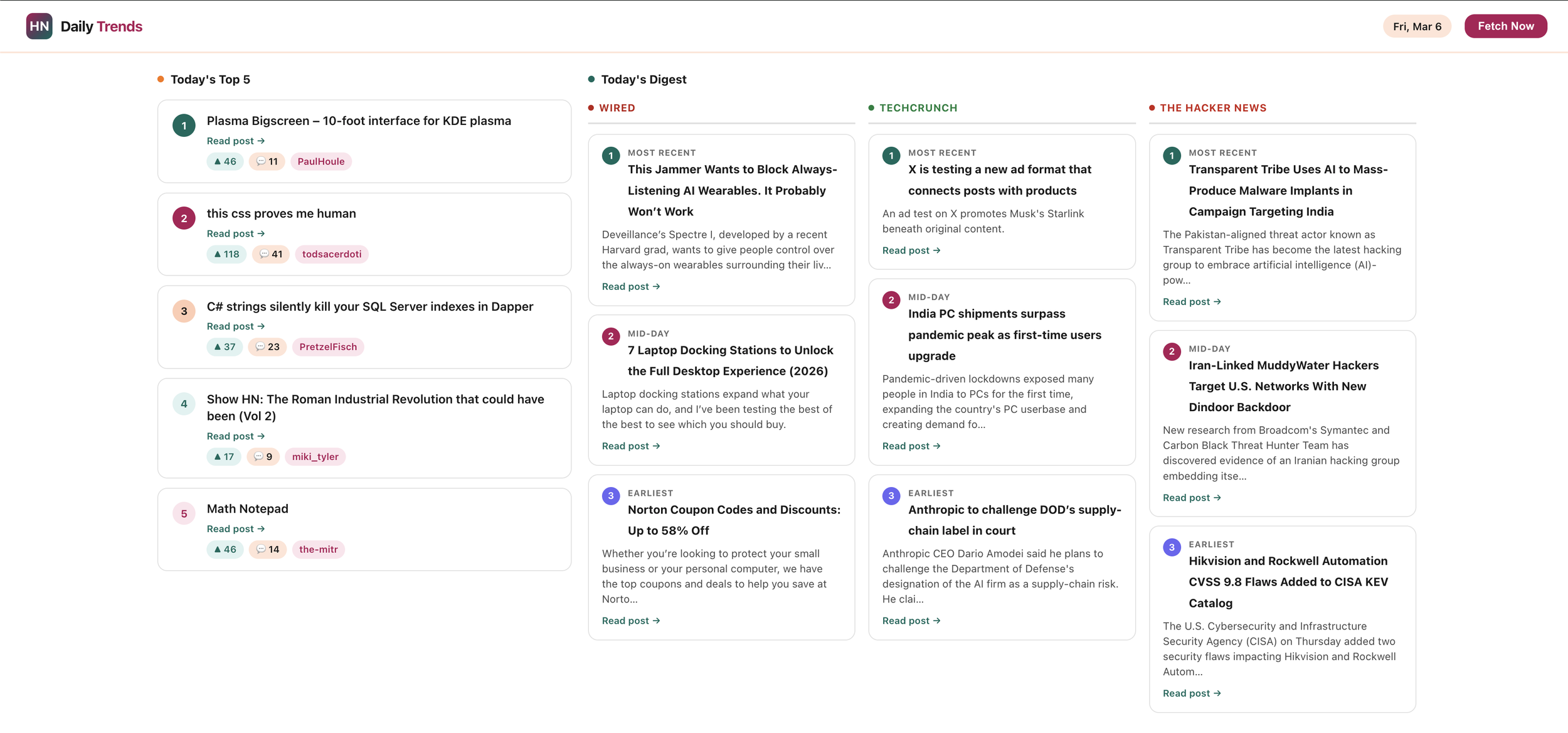
Task: Click the Fri, Mar 6 date pill
Action: point(1416,26)
